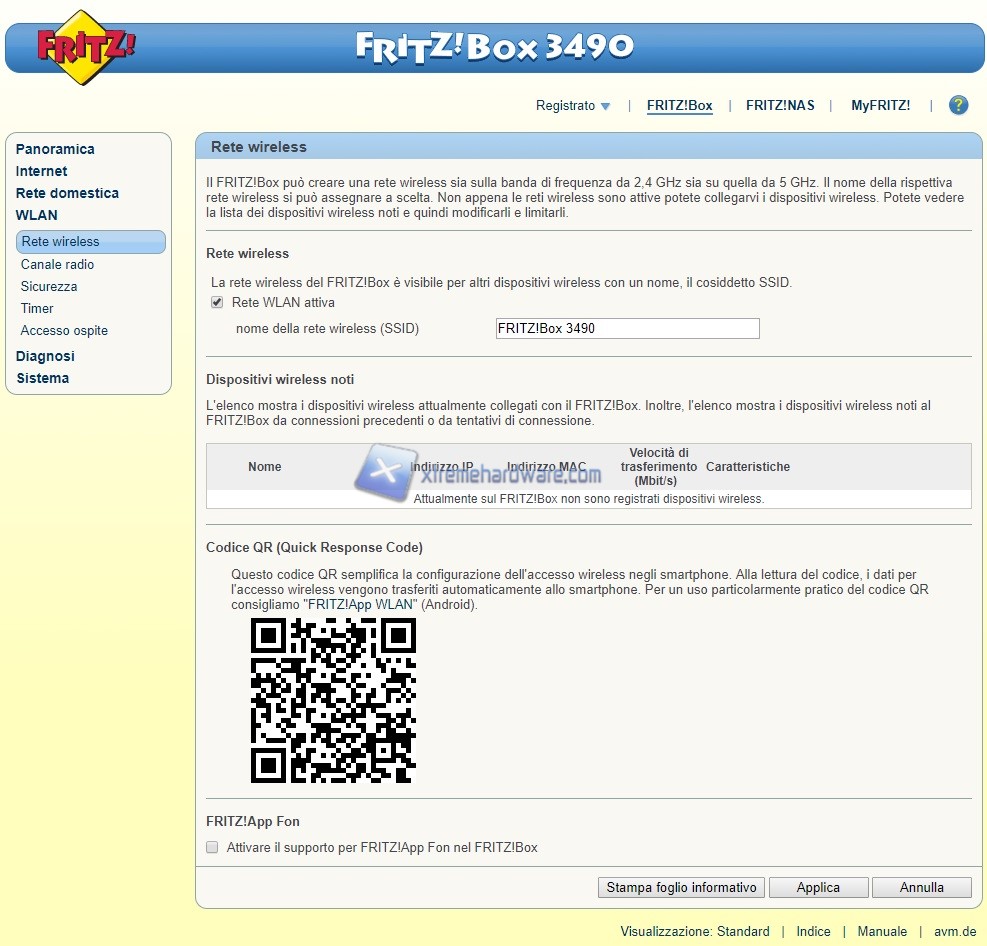This screenshot has width=987, height=946.
Task: Expand the Rete domestica section
Action: [67, 193]
